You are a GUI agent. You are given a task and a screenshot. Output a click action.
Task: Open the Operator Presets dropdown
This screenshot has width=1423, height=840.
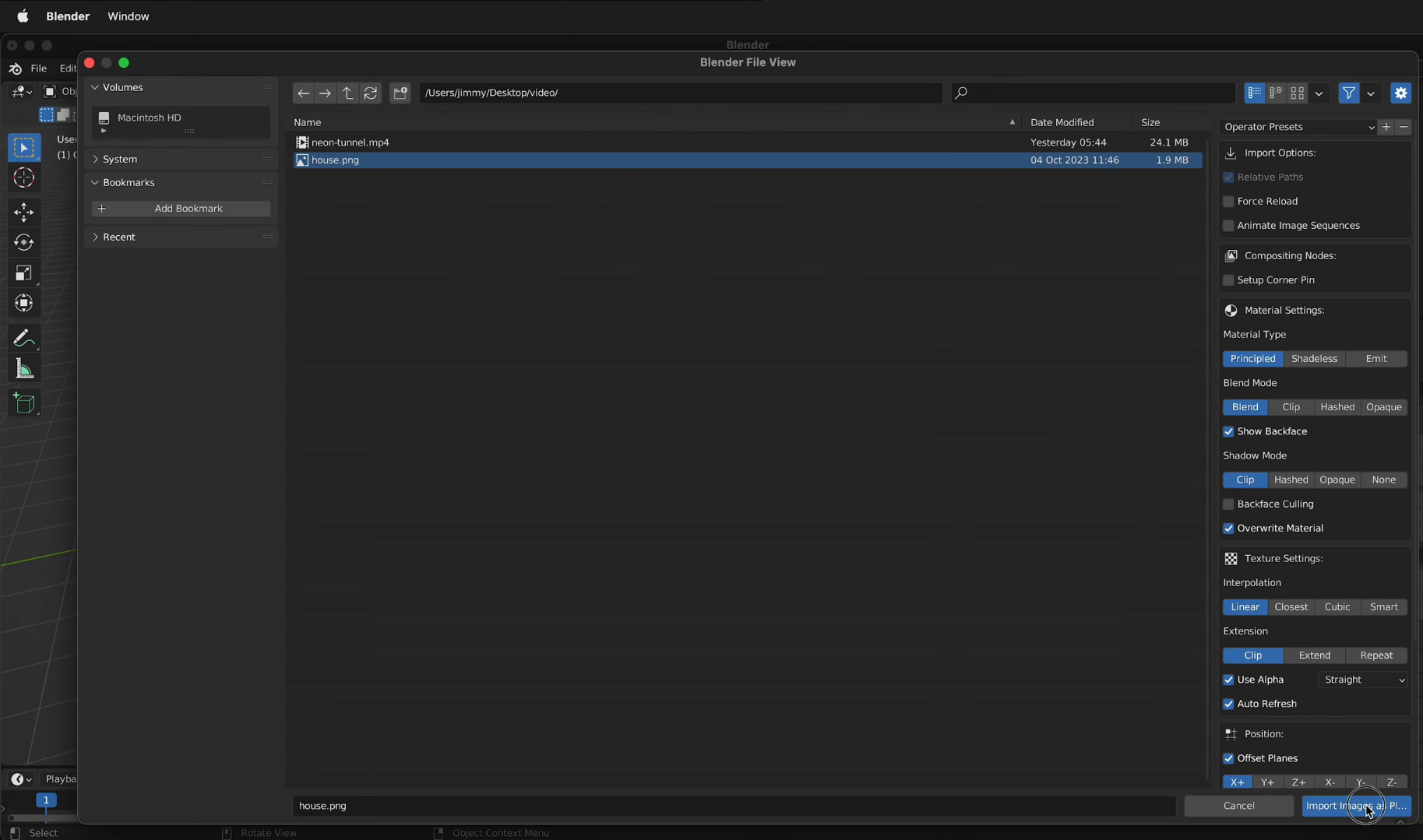(x=1298, y=127)
